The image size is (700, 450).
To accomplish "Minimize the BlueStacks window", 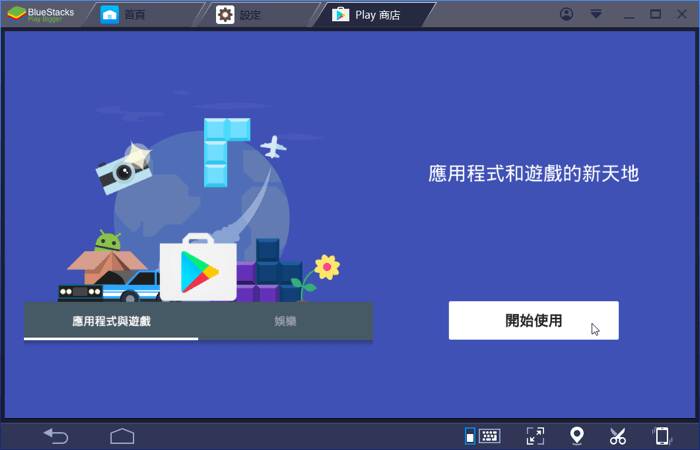I will [x=629, y=15].
